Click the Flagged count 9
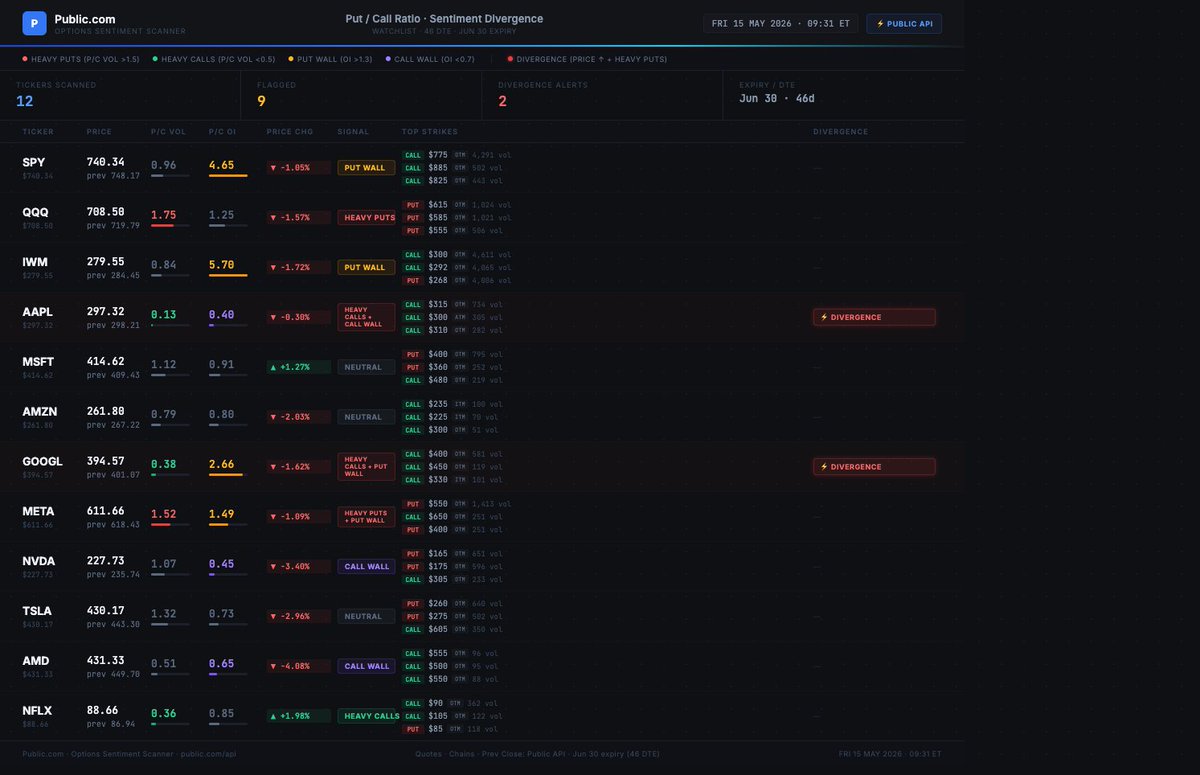The height and width of the screenshot is (775, 1200). (x=261, y=101)
